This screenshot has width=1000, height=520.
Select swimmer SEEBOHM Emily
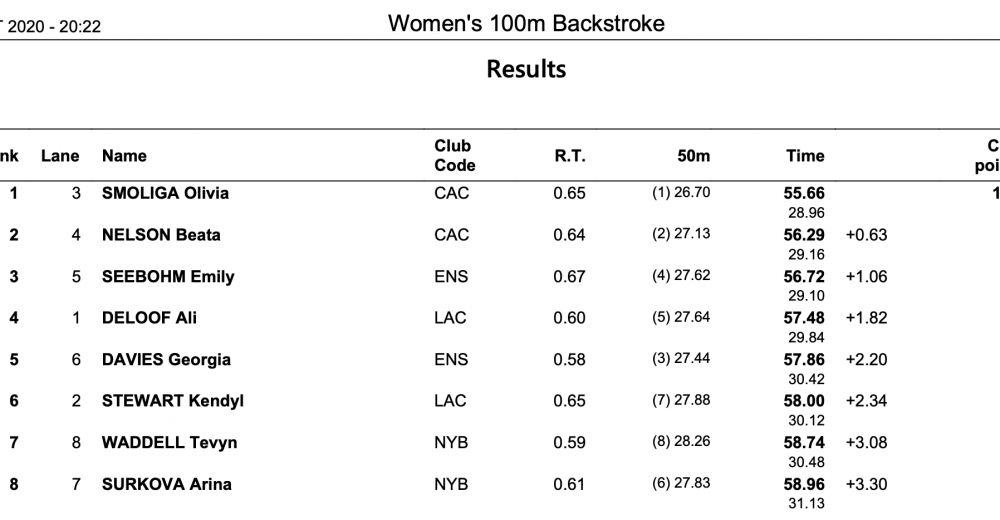coord(168,276)
